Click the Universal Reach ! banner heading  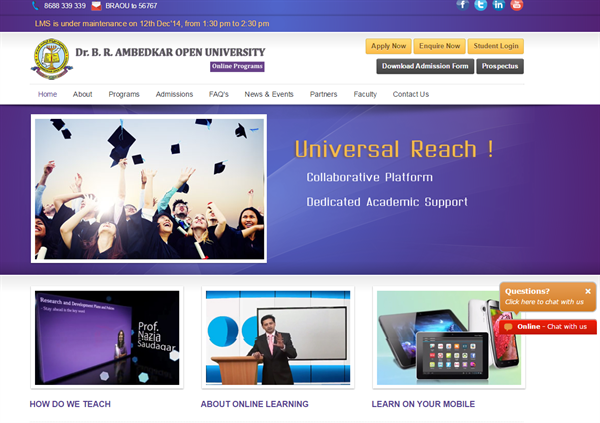[x=394, y=149]
